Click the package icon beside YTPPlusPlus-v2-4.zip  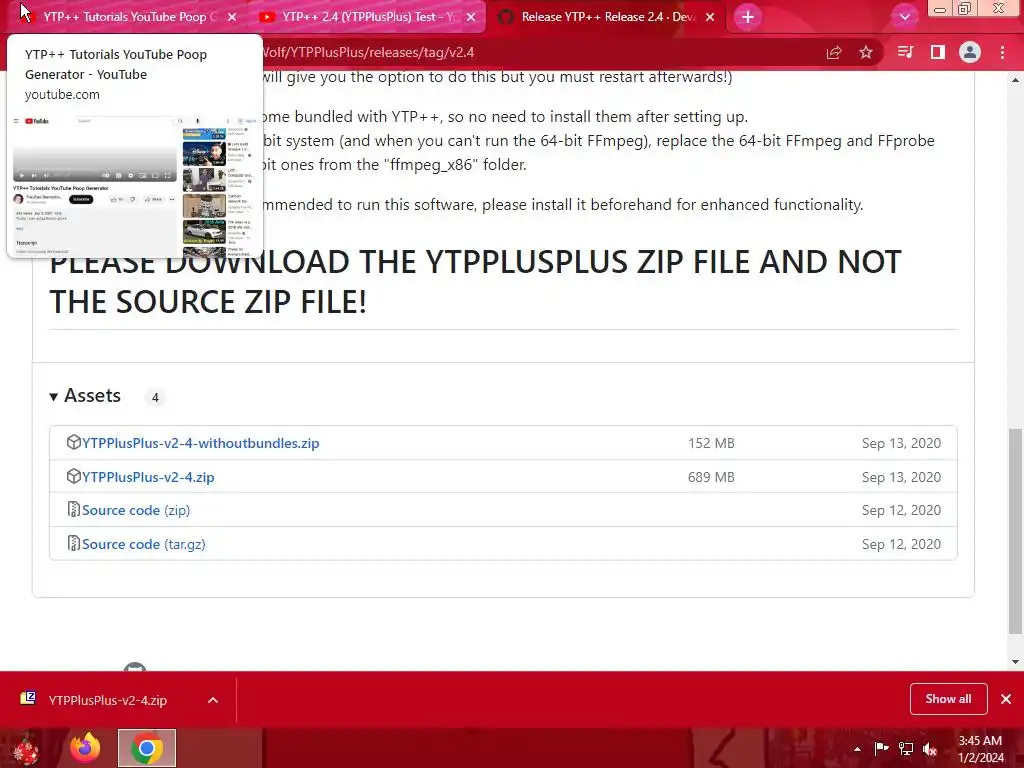coord(73,476)
